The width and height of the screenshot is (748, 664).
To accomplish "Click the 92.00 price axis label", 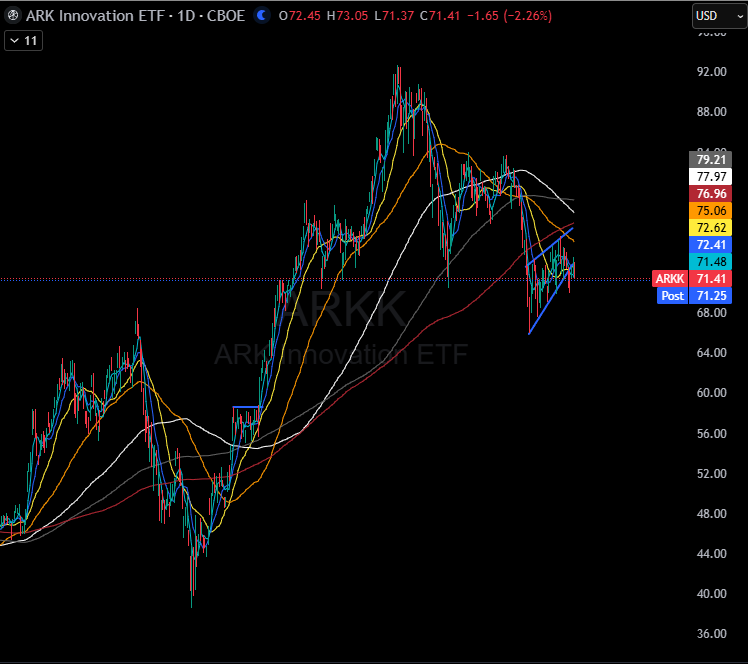I will click(711, 72).
